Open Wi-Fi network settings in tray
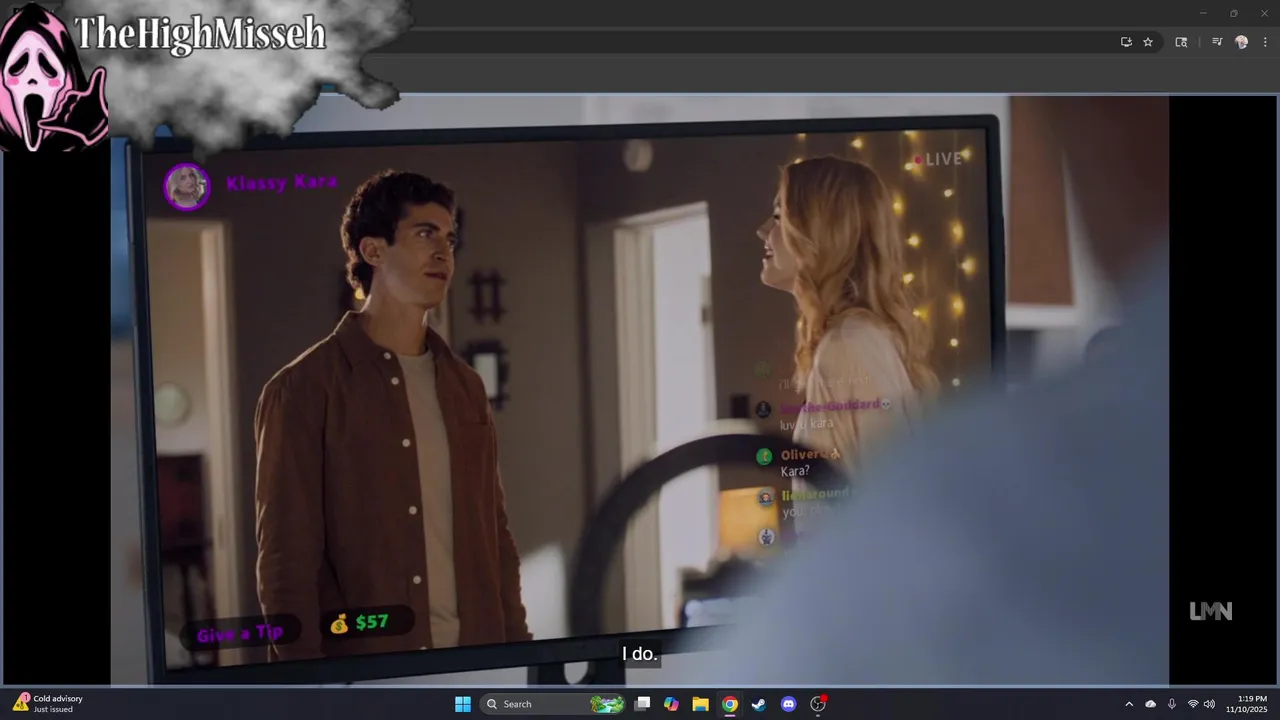The width and height of the screenshot is (1280, 720). pyautogui.click(x=1193, y=704)
